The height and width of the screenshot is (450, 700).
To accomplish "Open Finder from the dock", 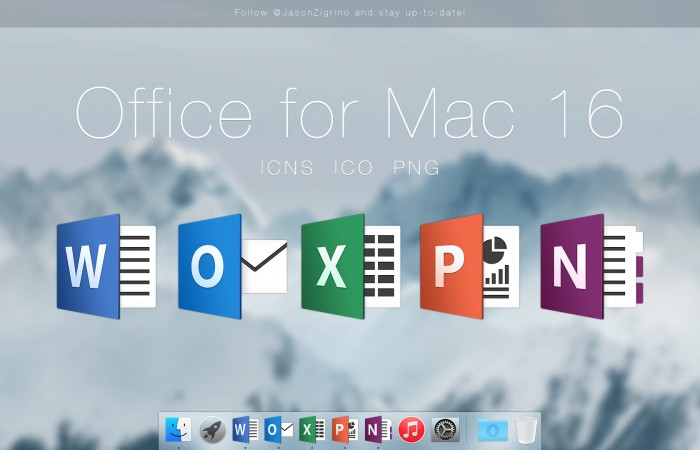I will (x=180, y=429).
